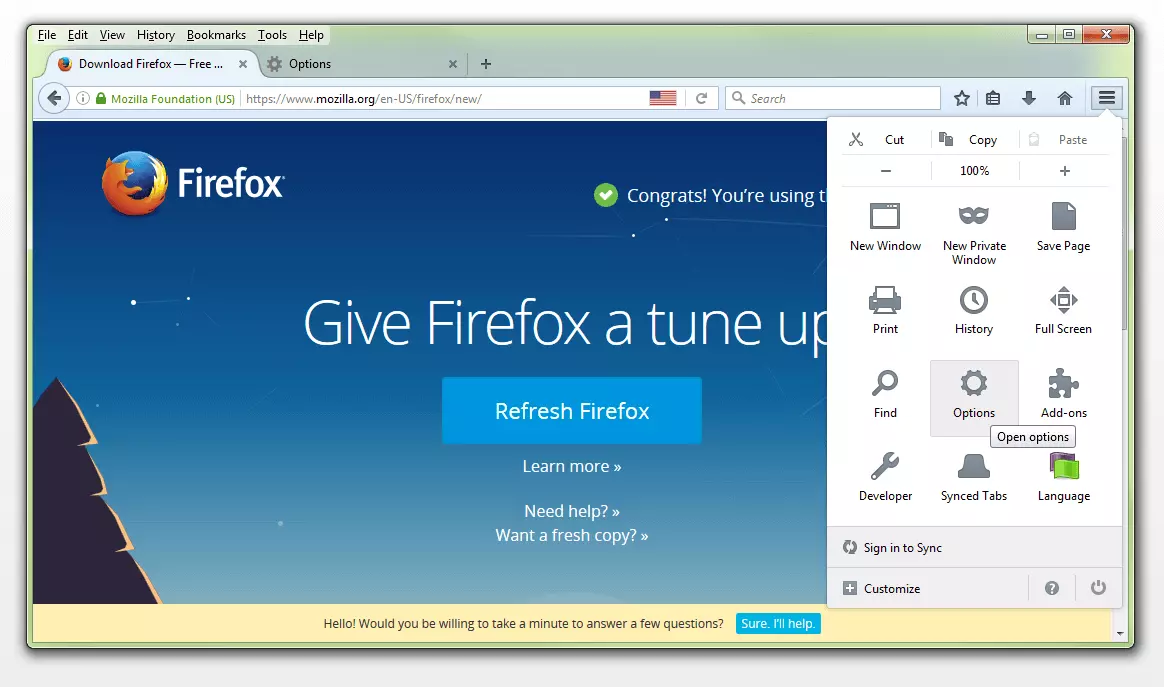Open a New Private Window from menu
The height and width of the screenshot is (687, 1164).
click(x=973, y=232)
